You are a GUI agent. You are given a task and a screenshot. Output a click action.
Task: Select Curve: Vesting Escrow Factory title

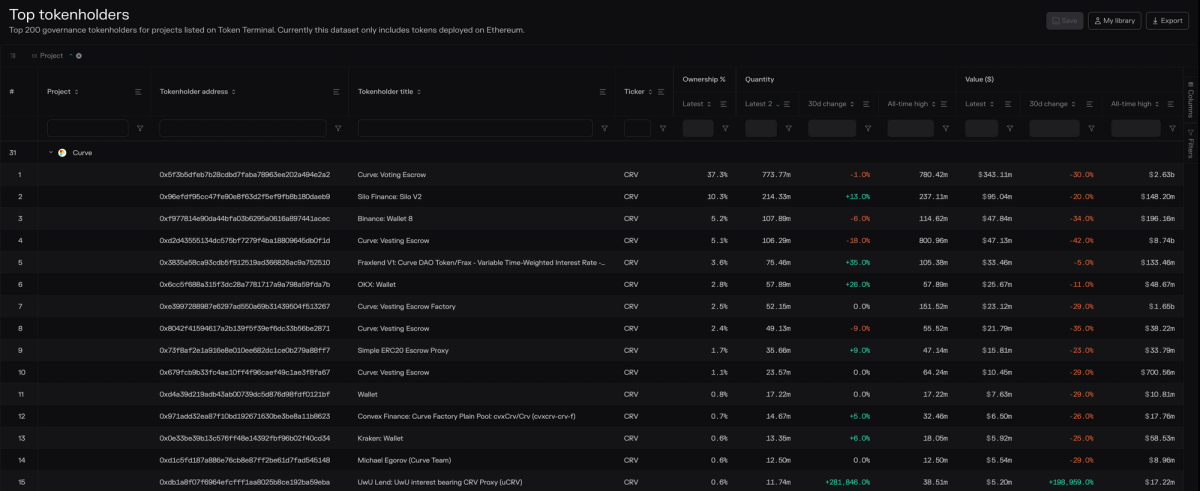click(407, 307)
